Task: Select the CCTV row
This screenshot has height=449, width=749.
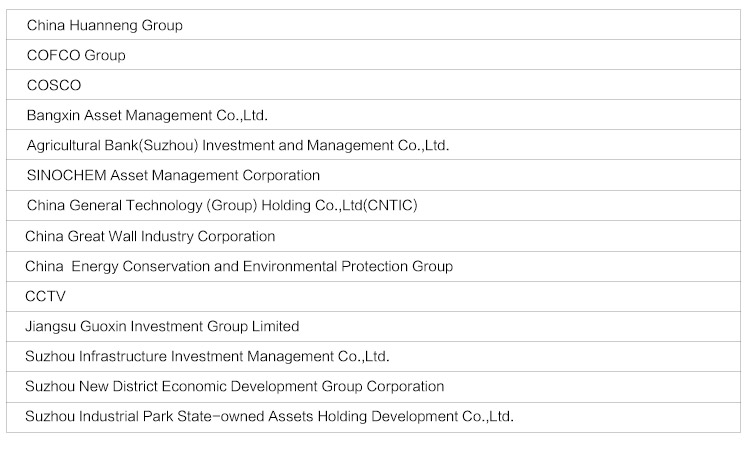Action: 373,297
